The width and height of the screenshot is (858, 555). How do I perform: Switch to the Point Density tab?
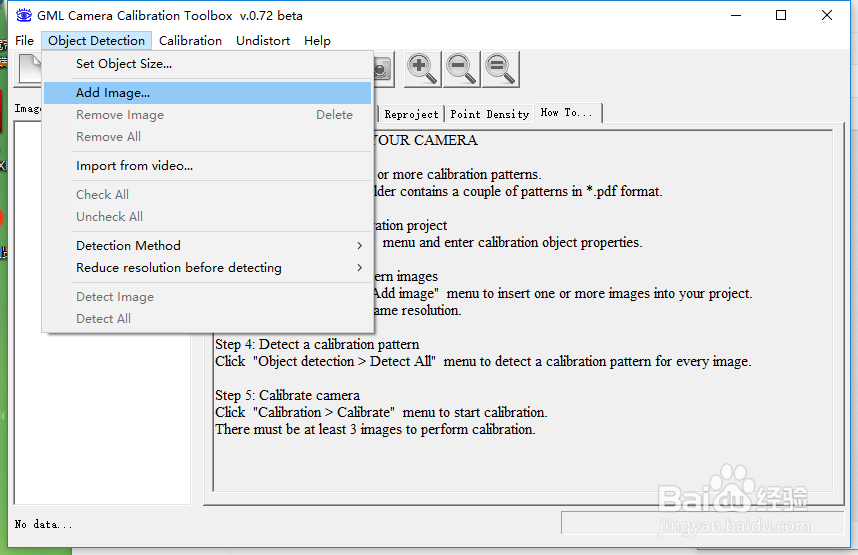point(490,114)
